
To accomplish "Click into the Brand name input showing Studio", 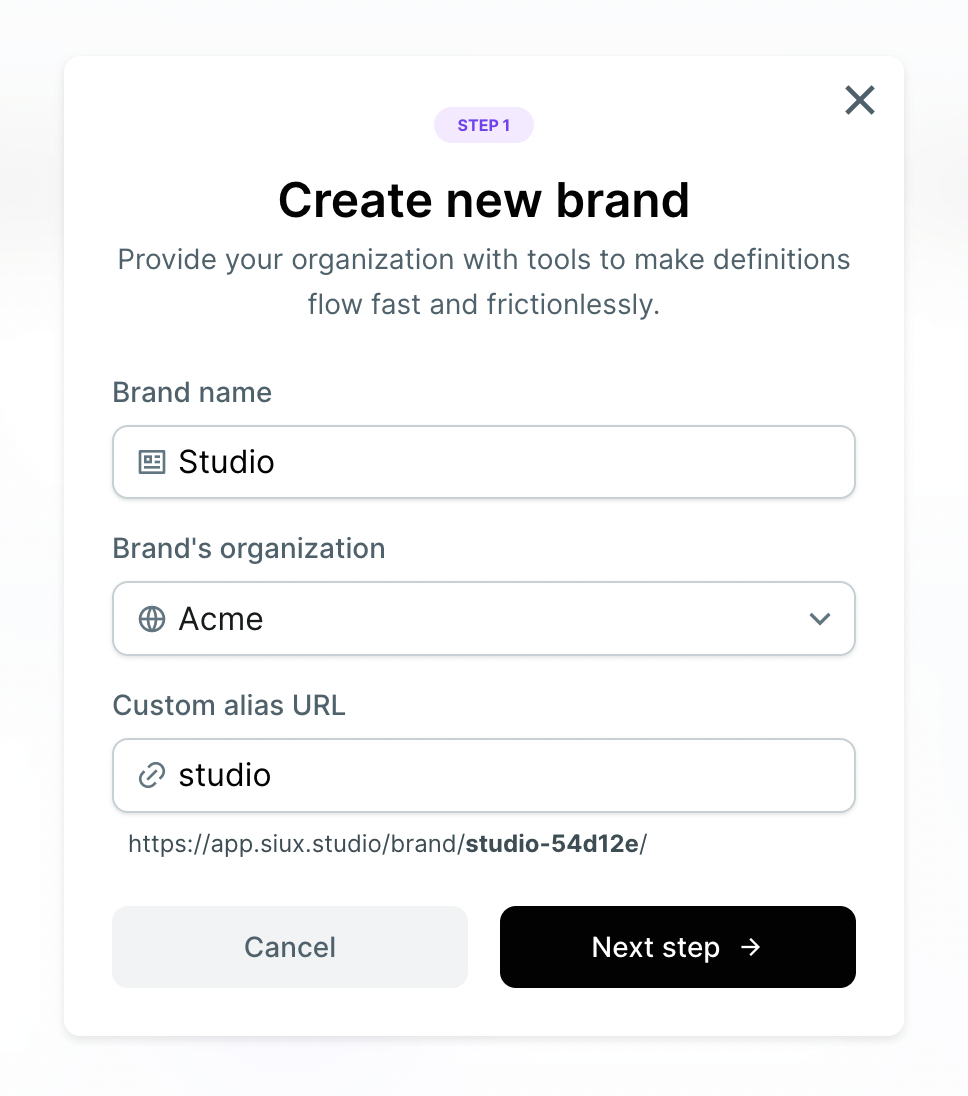I will point(484,462).
